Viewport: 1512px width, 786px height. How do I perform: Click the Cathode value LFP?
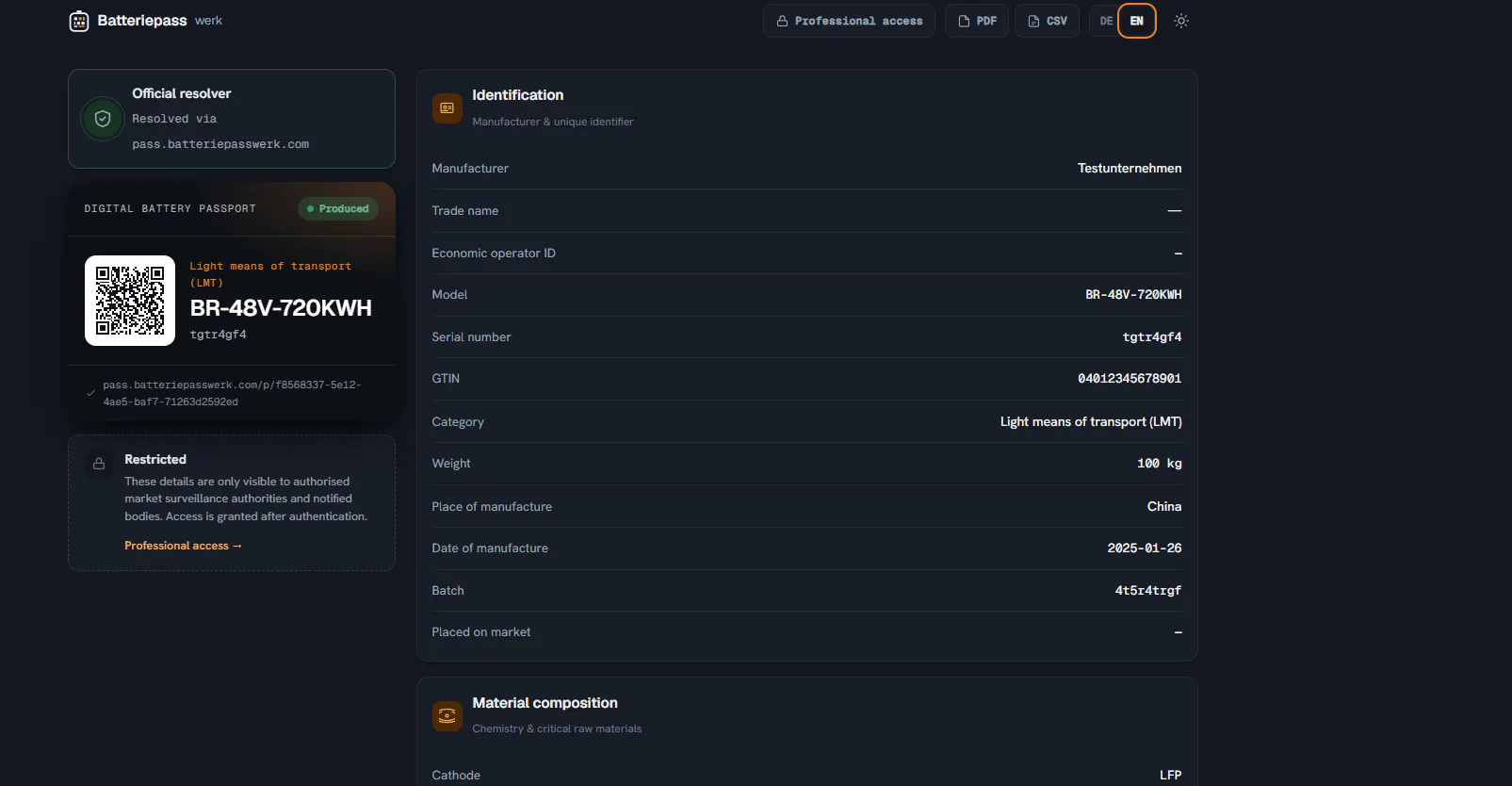(1171, 775)
